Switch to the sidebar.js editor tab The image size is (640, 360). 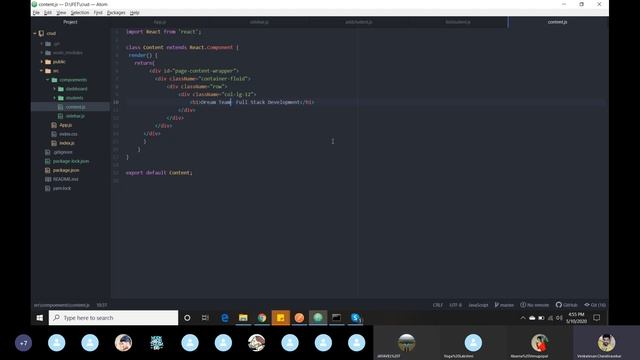(x=259, y=22)
